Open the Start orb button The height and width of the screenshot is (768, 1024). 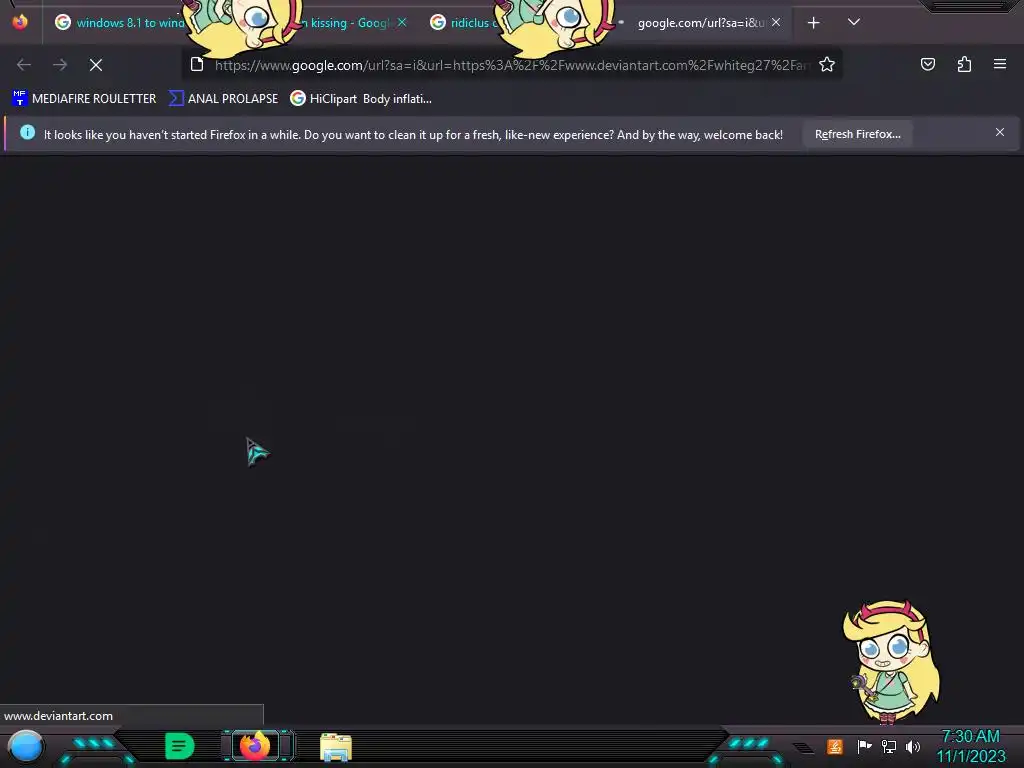pyautogui.click(x=26, y=746)
